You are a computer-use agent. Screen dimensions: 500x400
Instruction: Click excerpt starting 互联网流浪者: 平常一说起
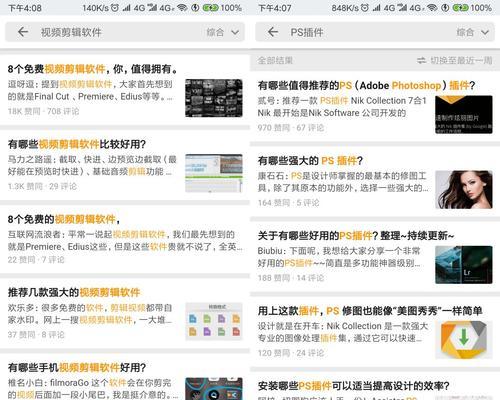125,240
